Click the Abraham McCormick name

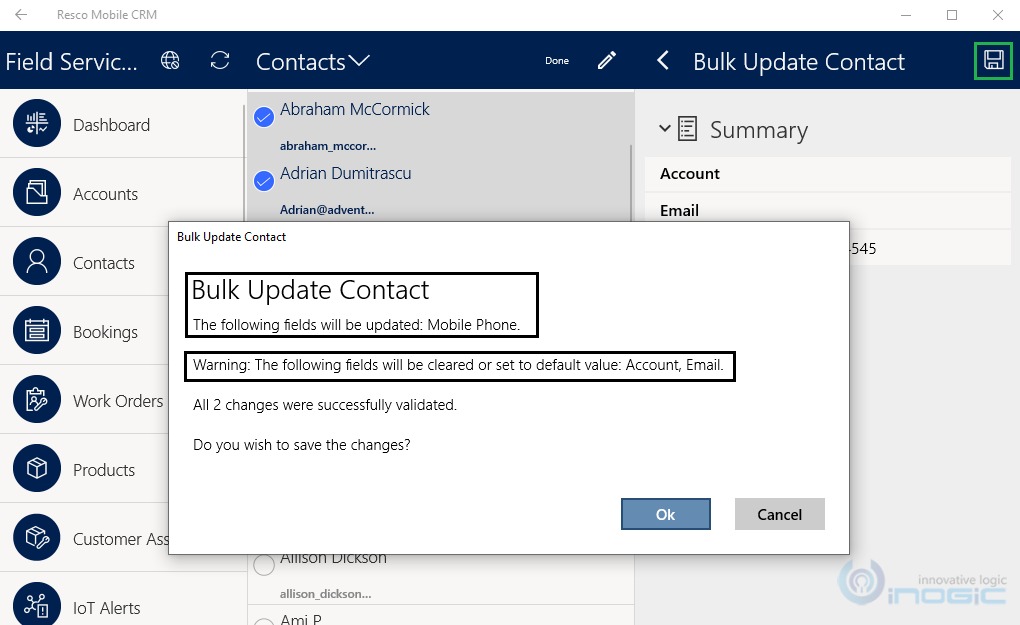355,109
